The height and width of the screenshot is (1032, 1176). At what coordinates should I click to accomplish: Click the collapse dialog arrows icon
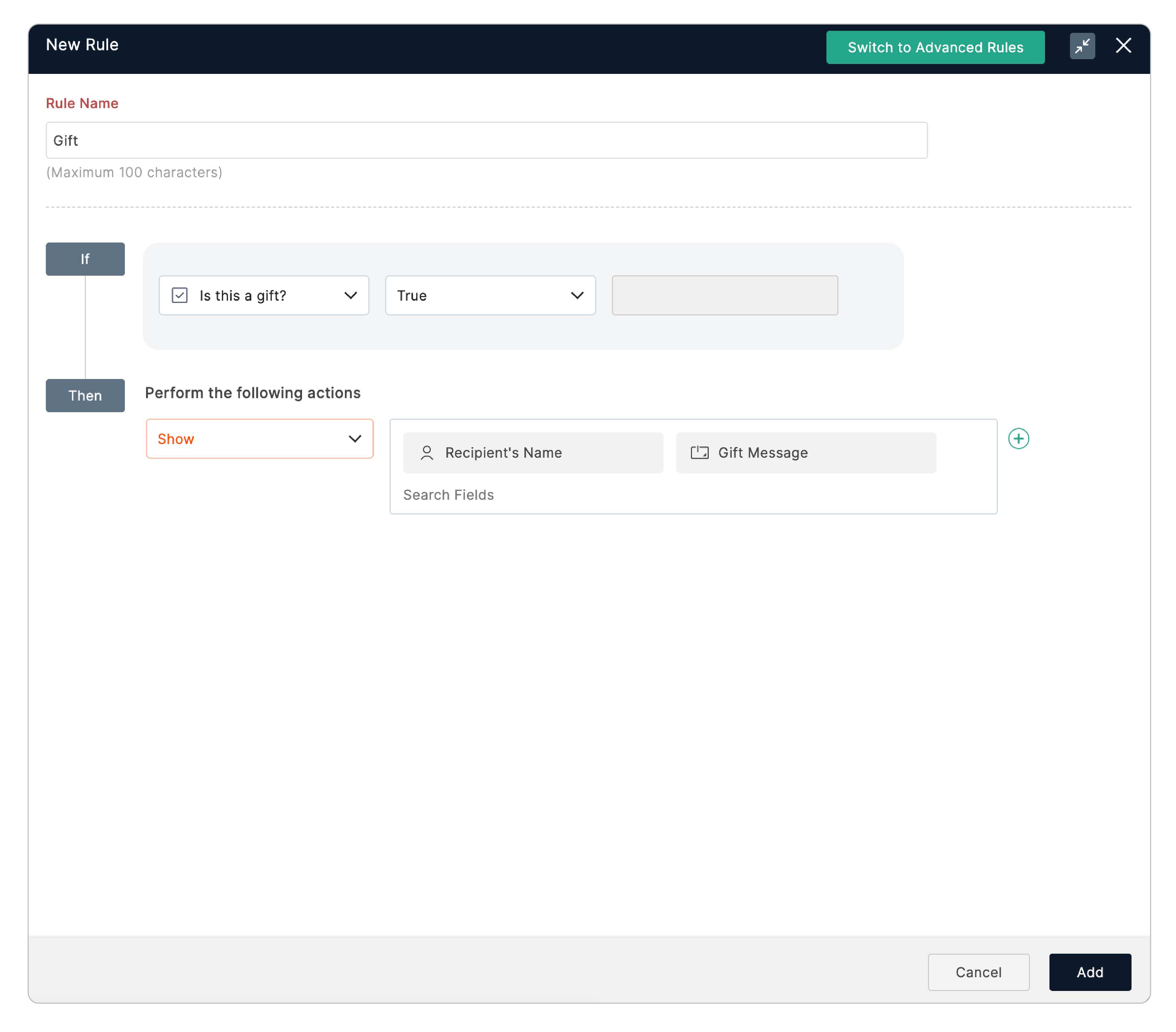click(1082, 46)
